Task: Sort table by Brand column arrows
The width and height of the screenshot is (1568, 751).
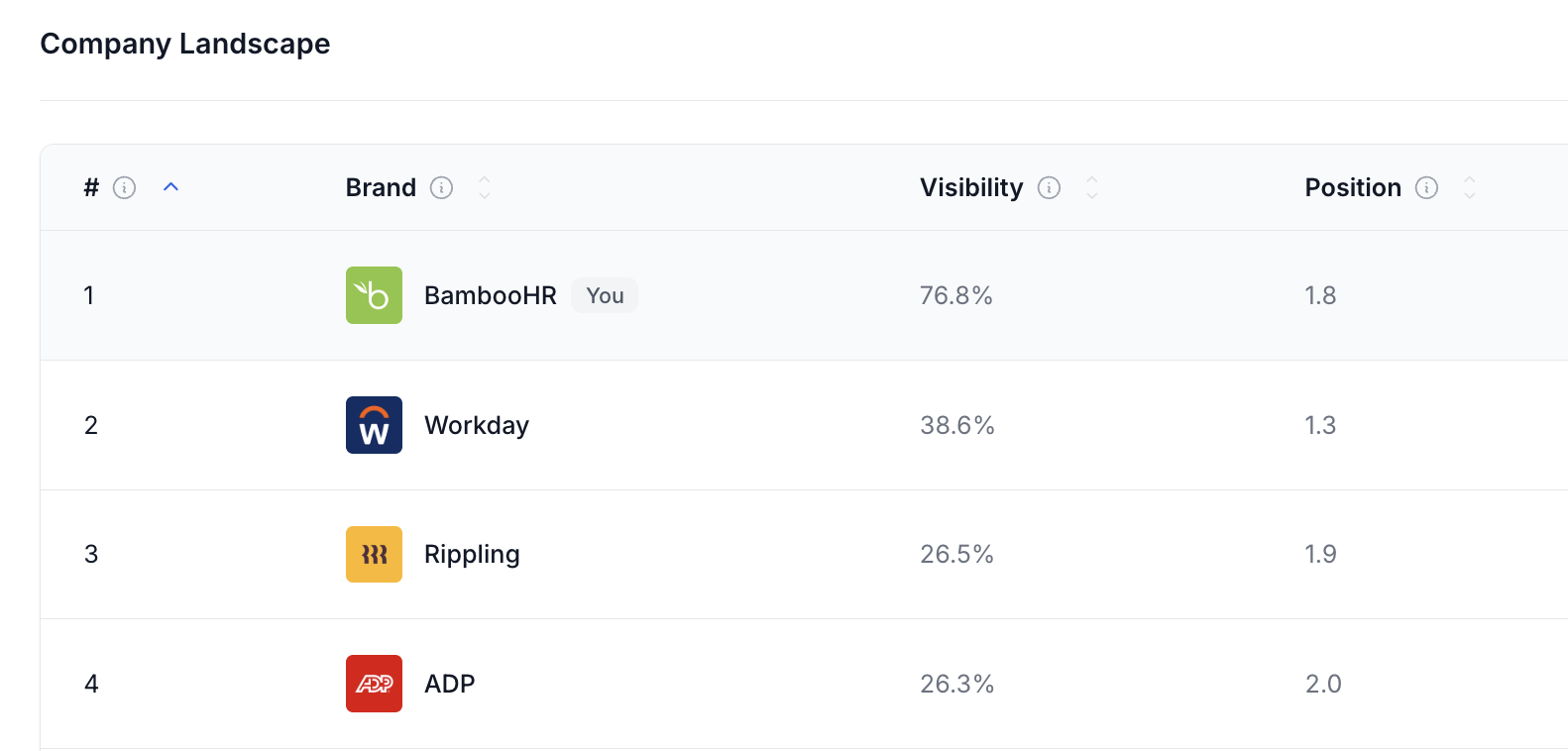Action: pyautogui.click(x=485, y=187)
